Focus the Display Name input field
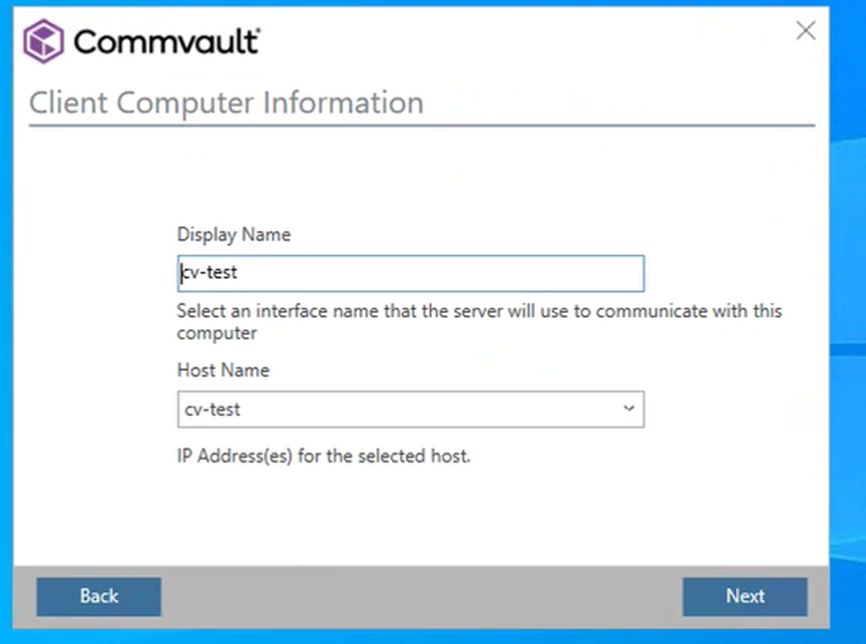Viewport: 866px width, 644px height. tap(411, 273)
